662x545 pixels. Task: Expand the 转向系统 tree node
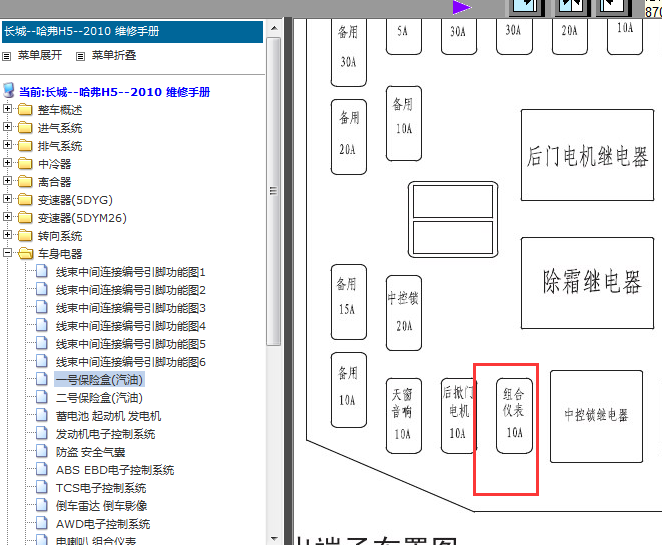click(7, 234)
